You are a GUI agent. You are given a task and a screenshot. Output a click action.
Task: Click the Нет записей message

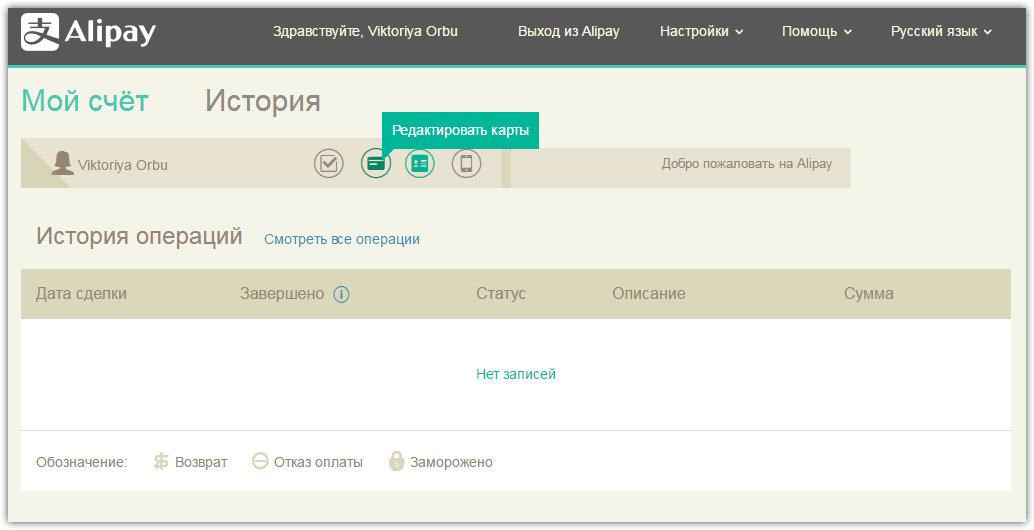(516, 374)
